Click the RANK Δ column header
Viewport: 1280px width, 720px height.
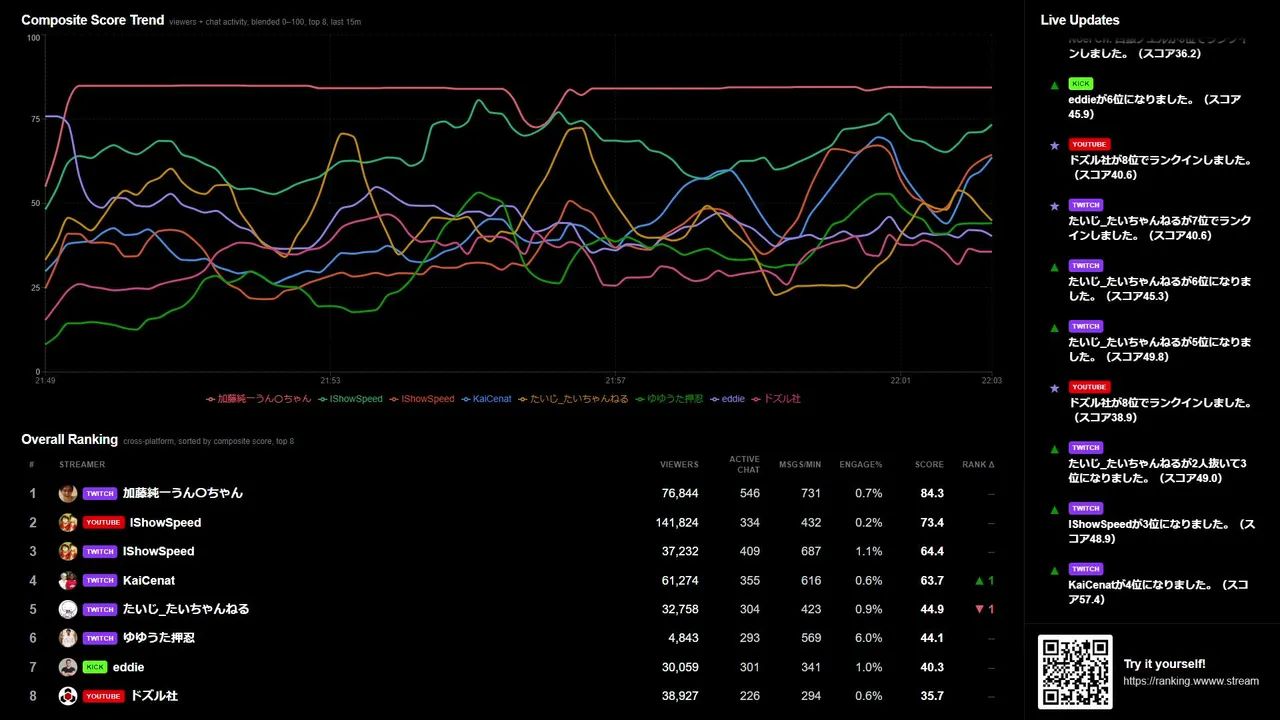point(978,465)
